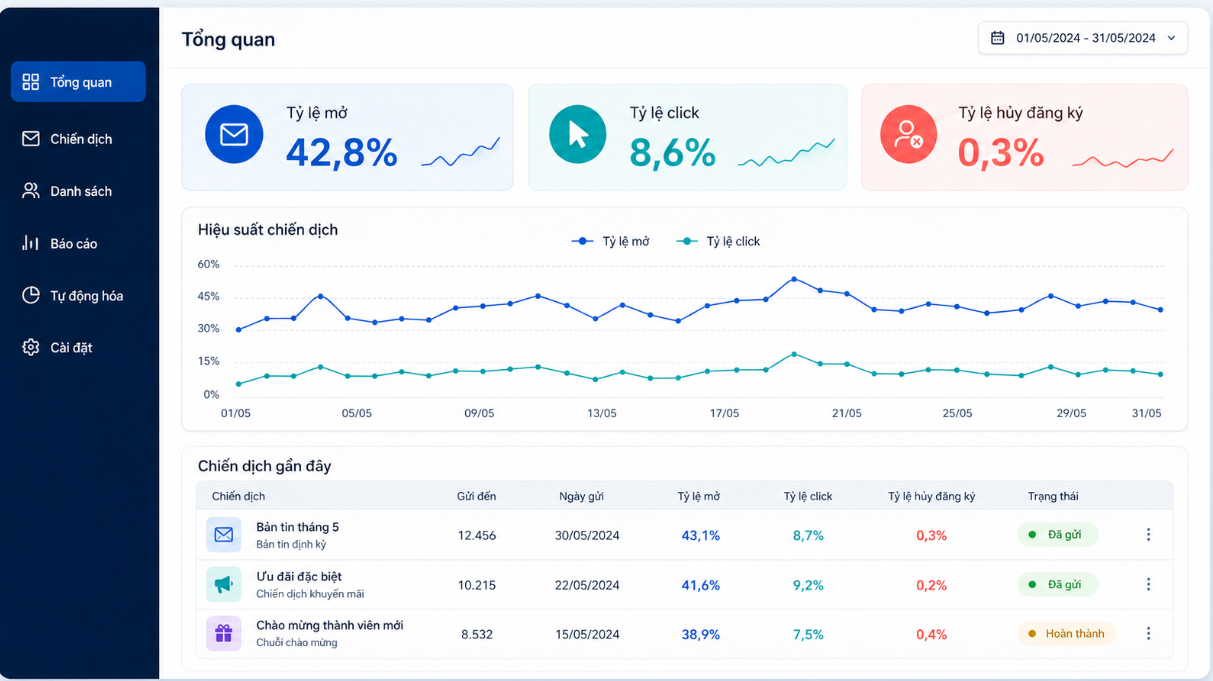The height and width of the screenshot is (681, 1213).
Task: Sort by Tỷ lệ click column header
Action: click(x=808, y=496)
